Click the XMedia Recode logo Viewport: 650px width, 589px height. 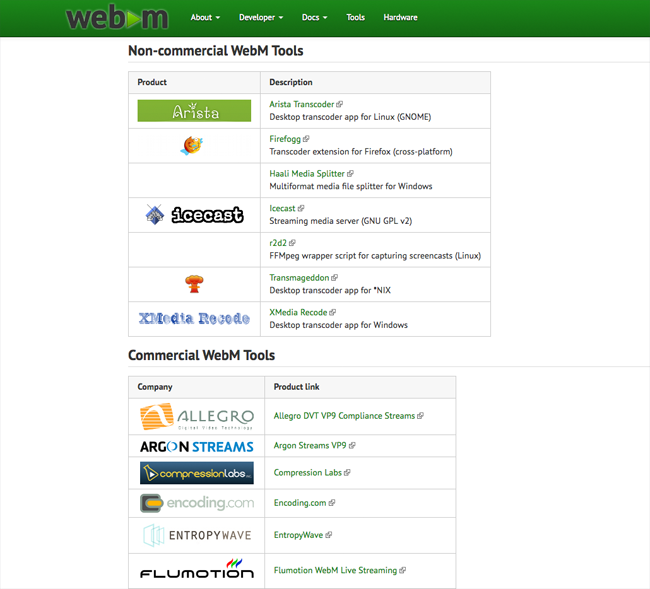click(x=194, y=318)
